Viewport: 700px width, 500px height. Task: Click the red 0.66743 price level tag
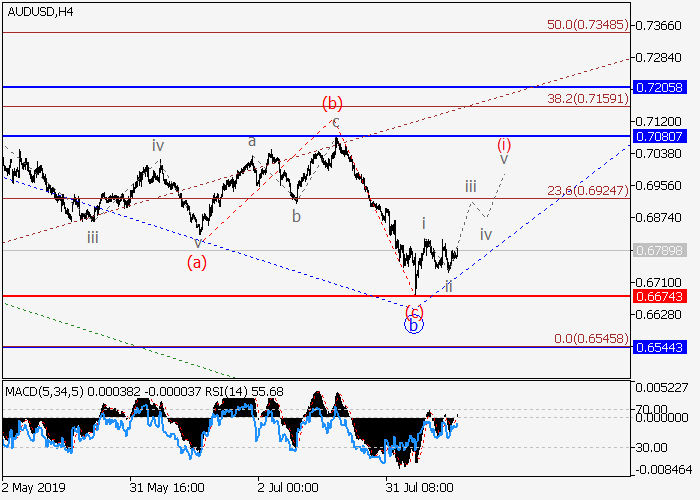pyautogui.click(x=659, y=296)
